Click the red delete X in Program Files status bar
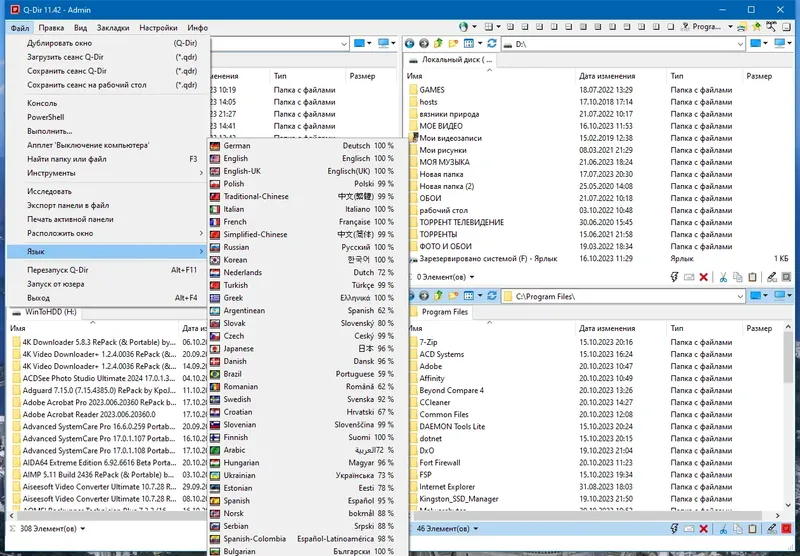 point(704,529)
